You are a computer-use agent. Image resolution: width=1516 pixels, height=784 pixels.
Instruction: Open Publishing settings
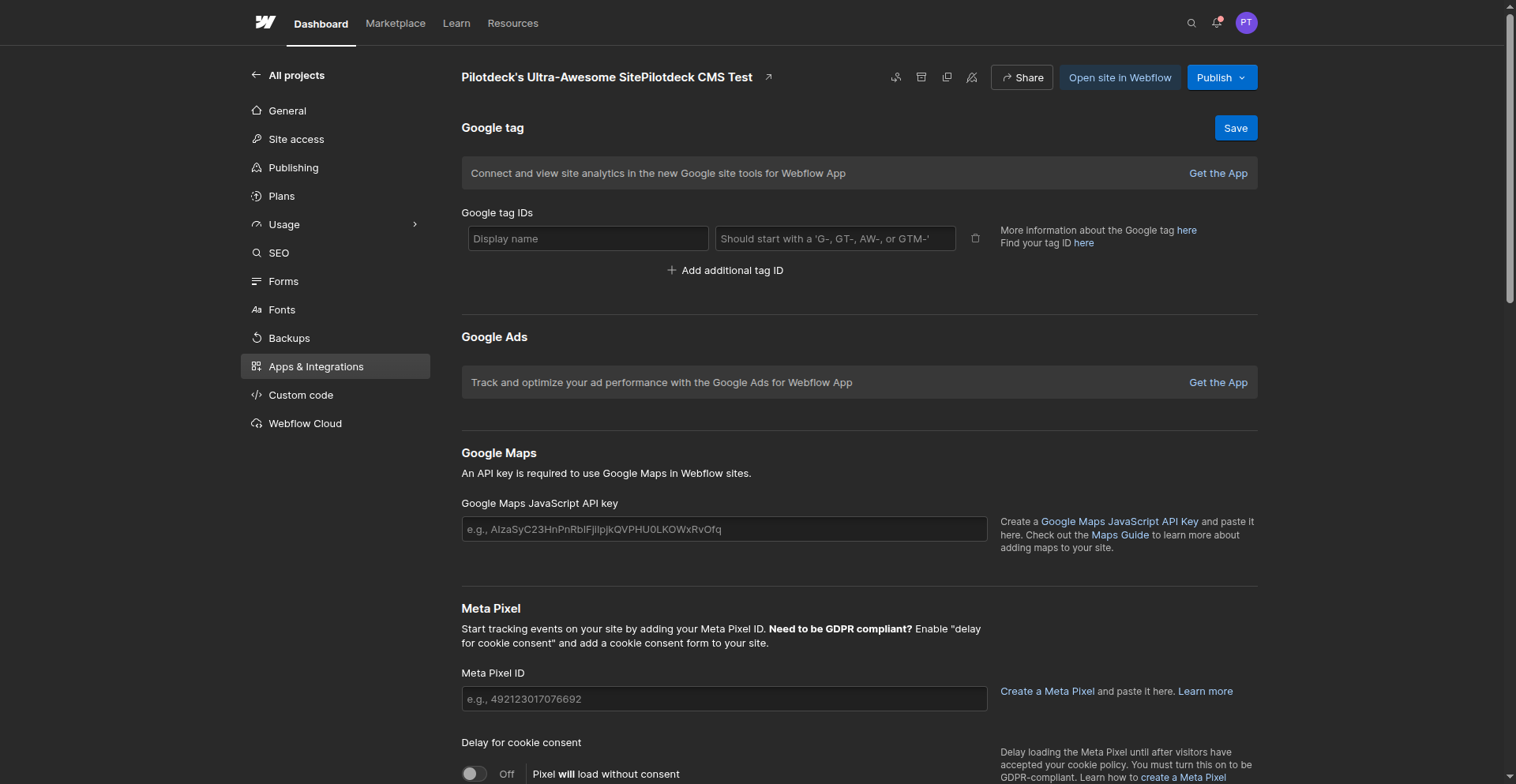(x=336, y=167)
